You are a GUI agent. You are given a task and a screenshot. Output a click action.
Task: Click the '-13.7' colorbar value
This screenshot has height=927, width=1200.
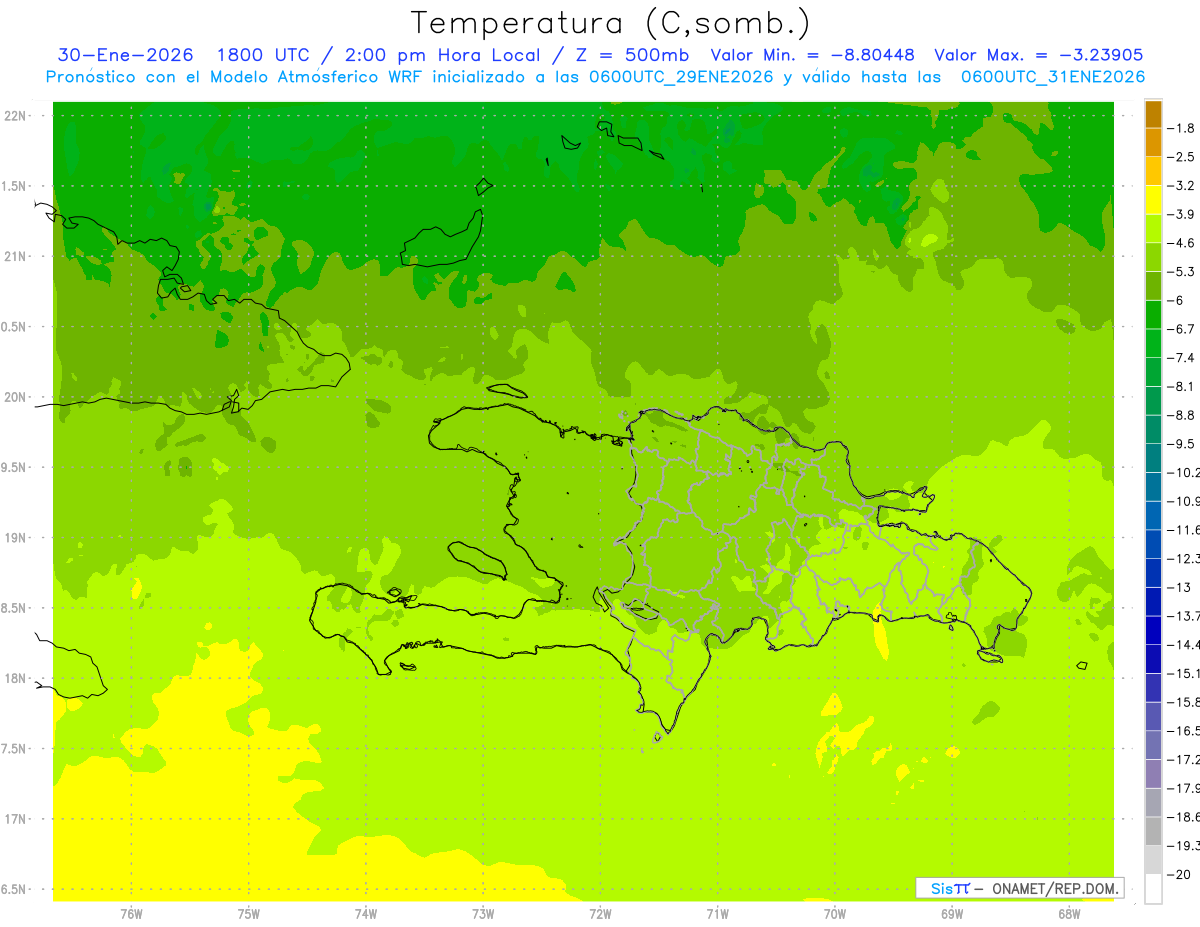[1183, 615]
